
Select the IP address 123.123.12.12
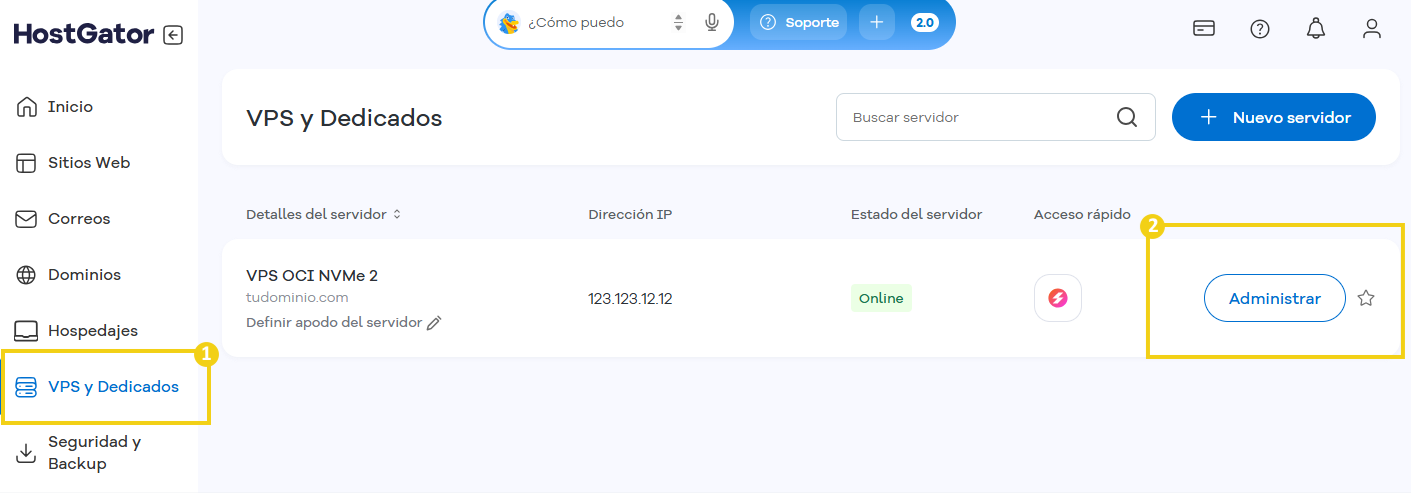pos(630,298)
